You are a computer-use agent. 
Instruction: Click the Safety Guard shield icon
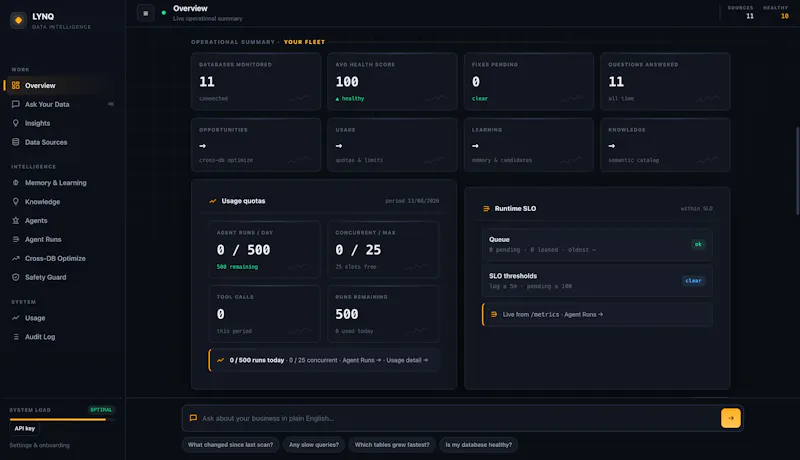coord(16,277)
